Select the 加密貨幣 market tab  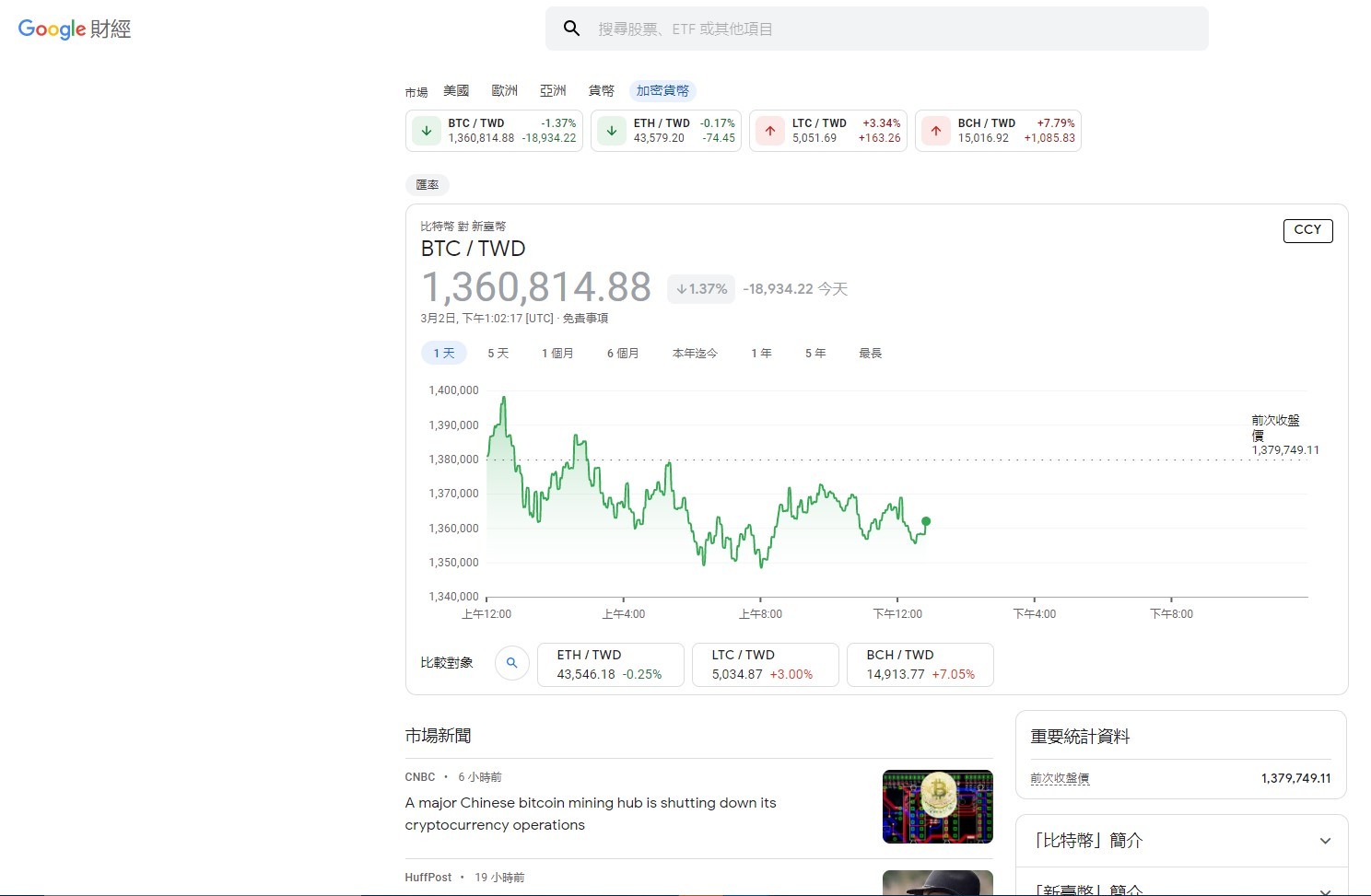tap(662, 90)
